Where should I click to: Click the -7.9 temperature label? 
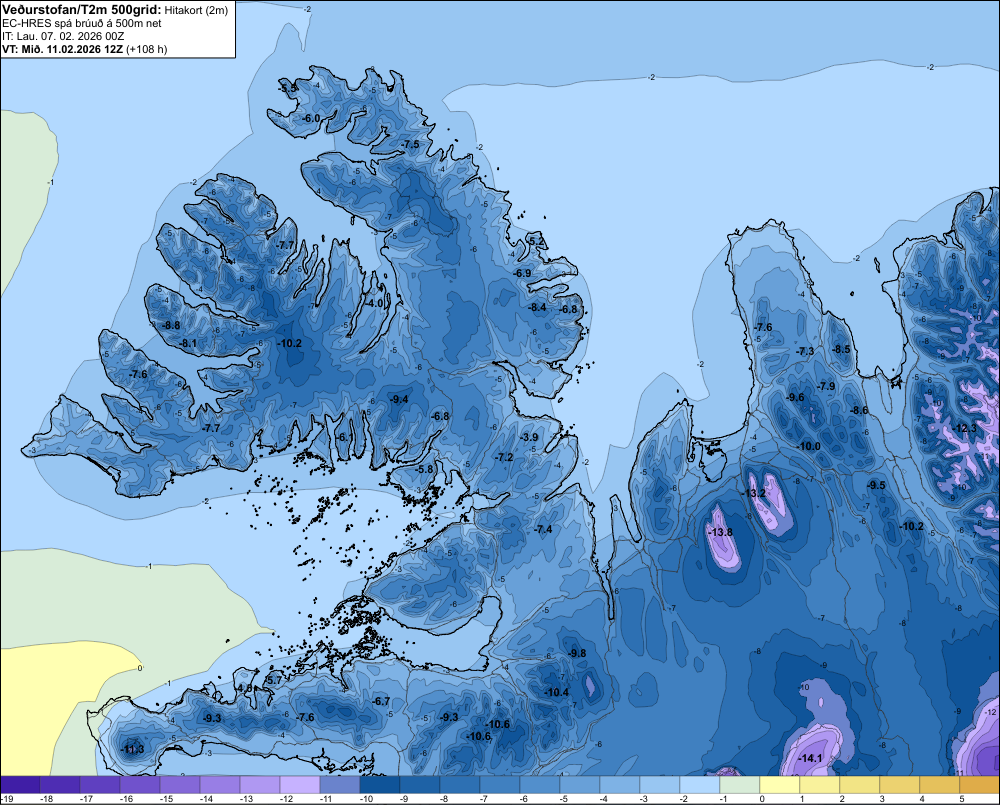coord(826,386)
